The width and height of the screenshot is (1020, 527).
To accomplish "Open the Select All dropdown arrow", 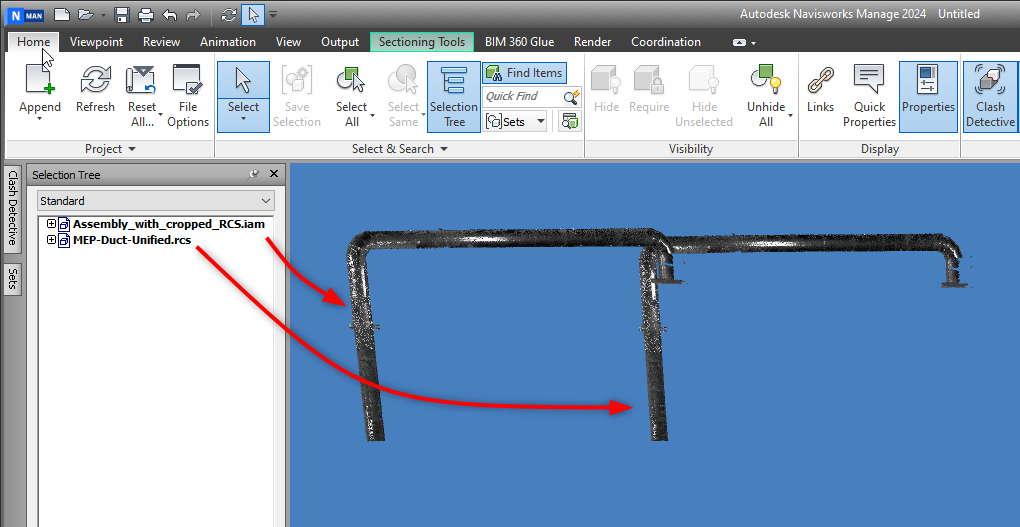I will [x=372, y=115].
